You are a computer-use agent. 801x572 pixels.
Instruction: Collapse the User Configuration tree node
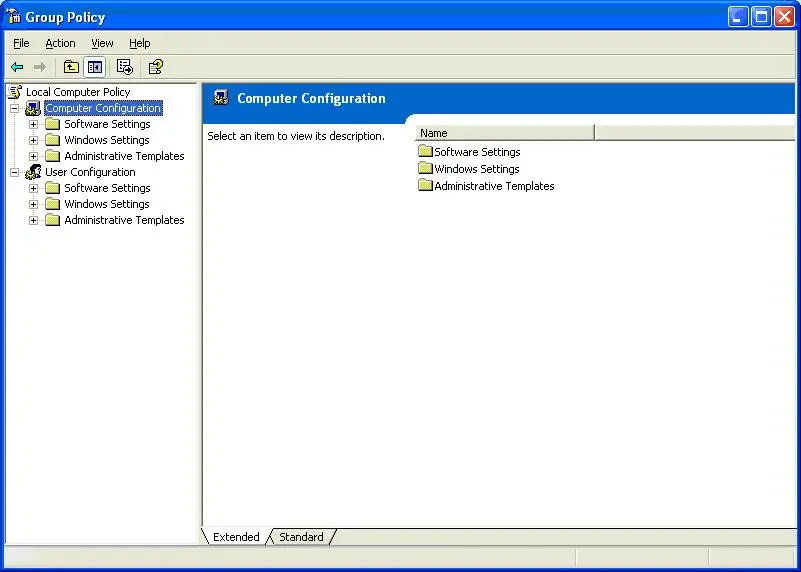(x=14, y=172)
